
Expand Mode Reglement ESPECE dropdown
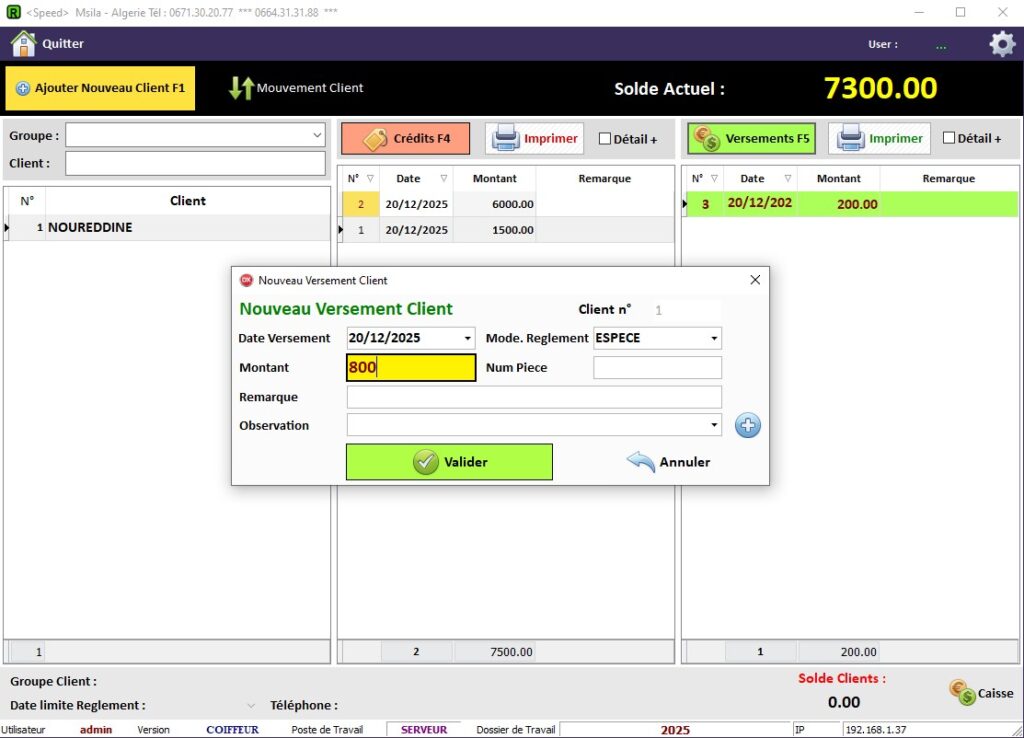coord(714,339)
